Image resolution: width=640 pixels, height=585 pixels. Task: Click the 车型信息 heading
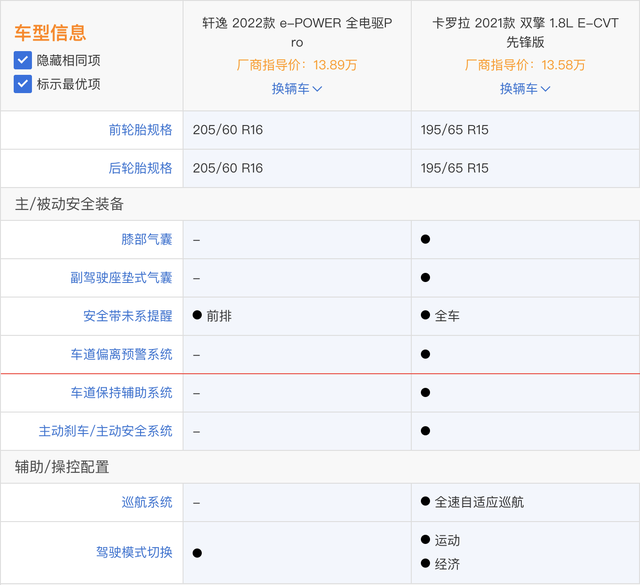click(50, 33)
